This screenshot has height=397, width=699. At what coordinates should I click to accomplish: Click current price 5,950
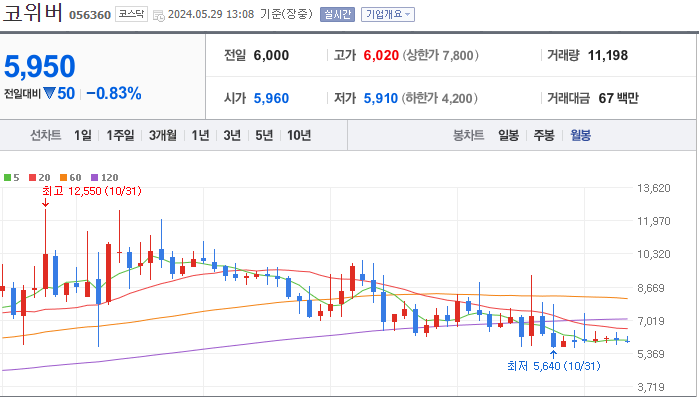click(x=40, y=66)
